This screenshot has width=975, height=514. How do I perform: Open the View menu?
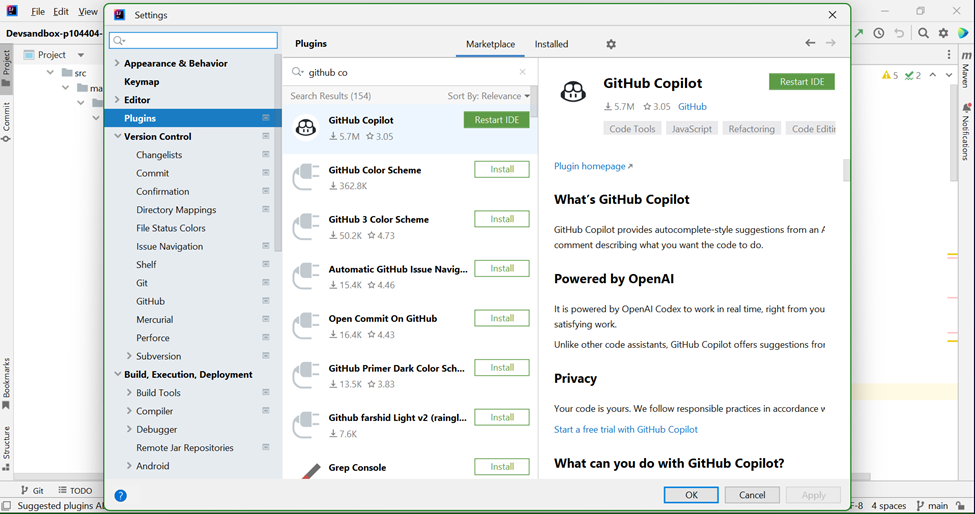[x=88, y=12]
